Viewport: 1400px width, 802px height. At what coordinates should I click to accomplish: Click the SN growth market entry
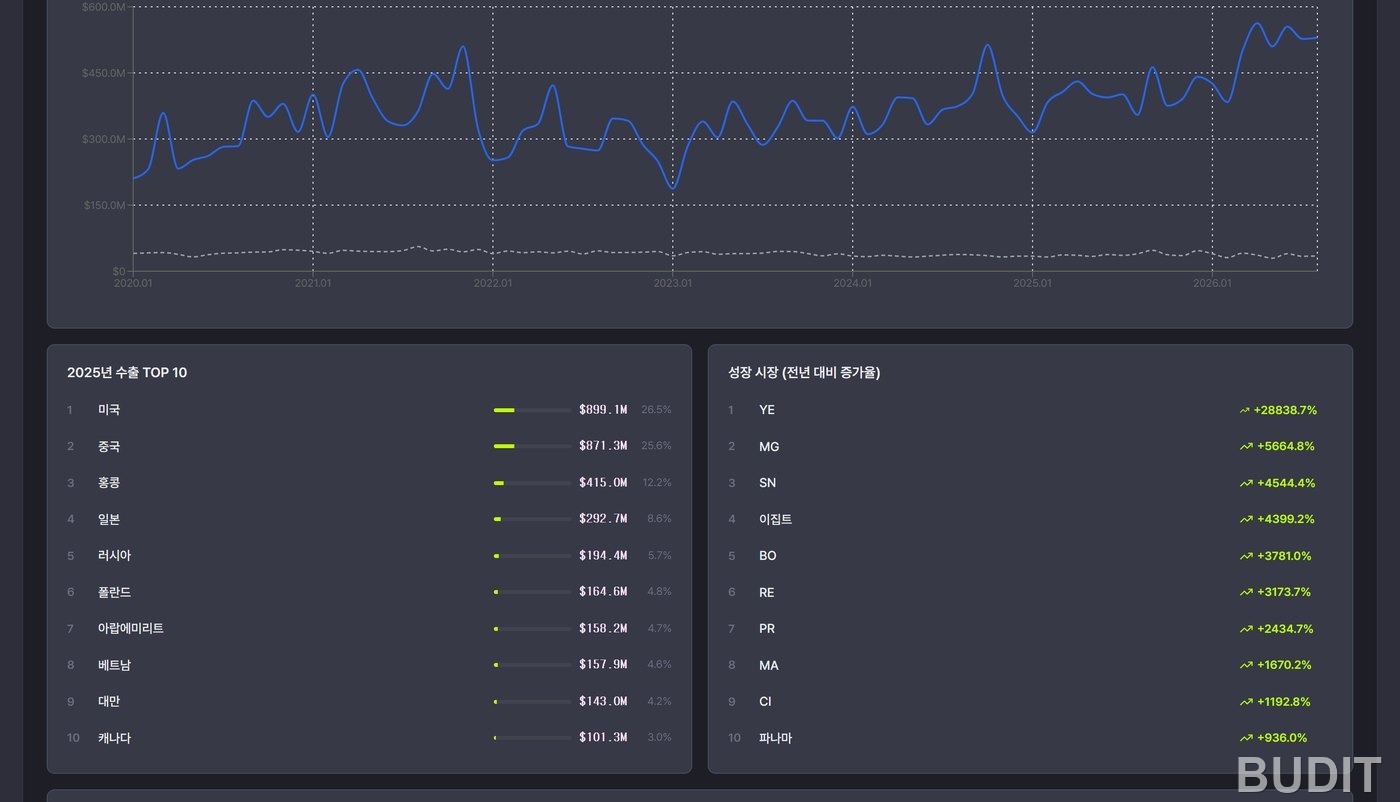click(768, 483)
